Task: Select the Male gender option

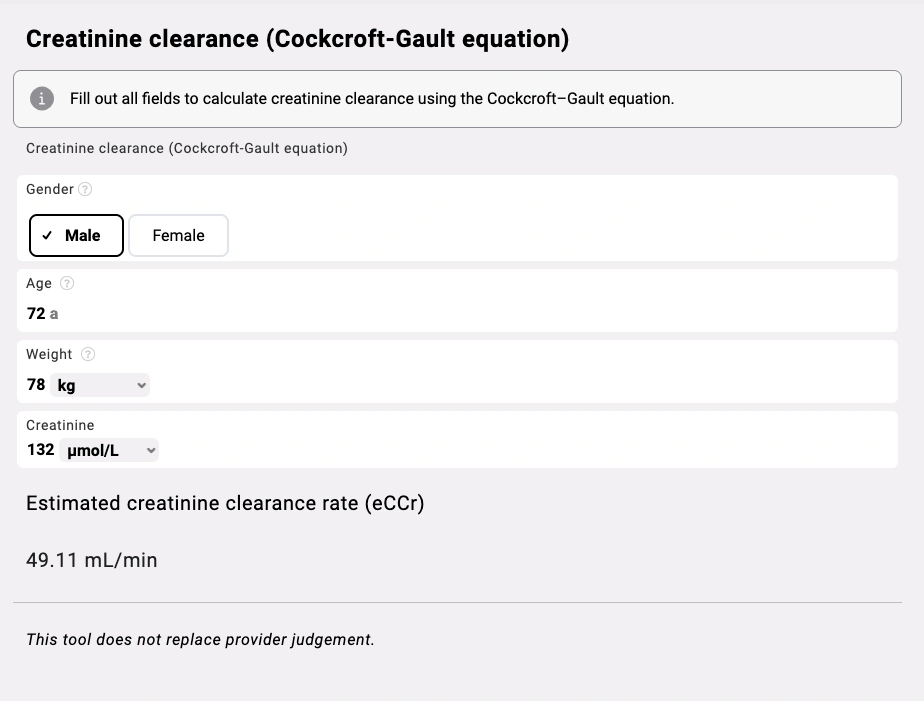Action: pyautogui.click(x=76, y=235)
